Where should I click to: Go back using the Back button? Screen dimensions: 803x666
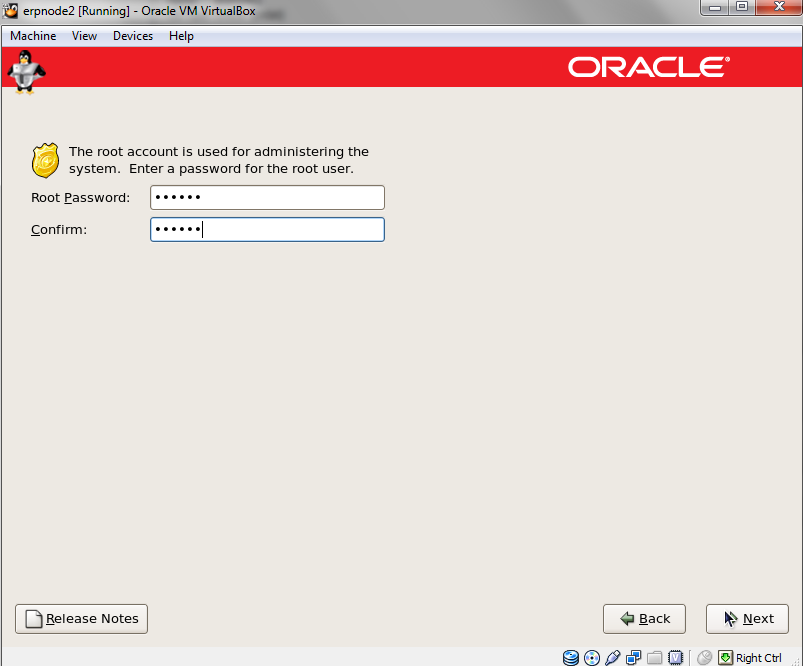[x=644, y=619]
